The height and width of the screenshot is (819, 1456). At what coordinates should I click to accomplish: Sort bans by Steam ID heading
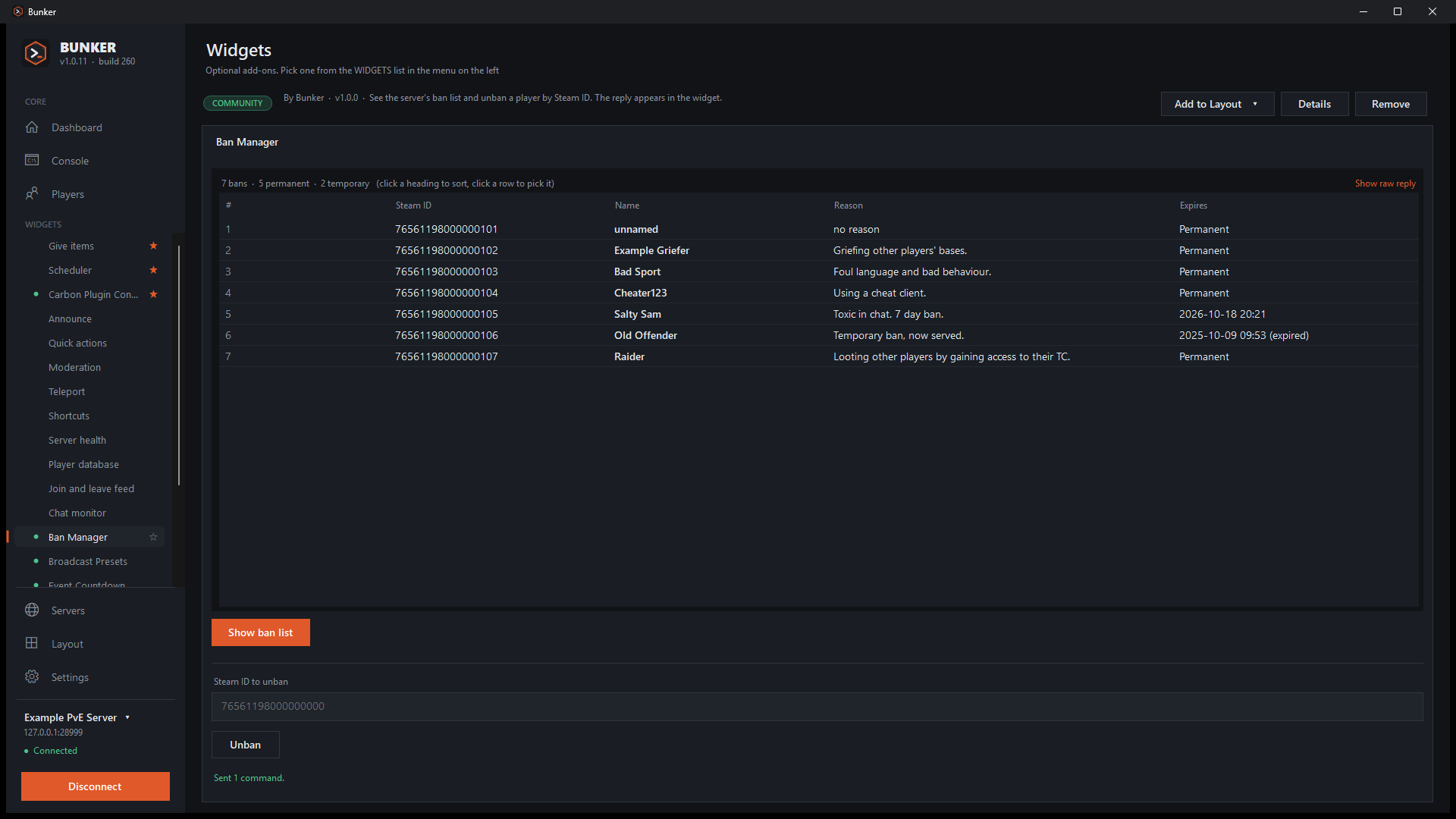(413, 206)
